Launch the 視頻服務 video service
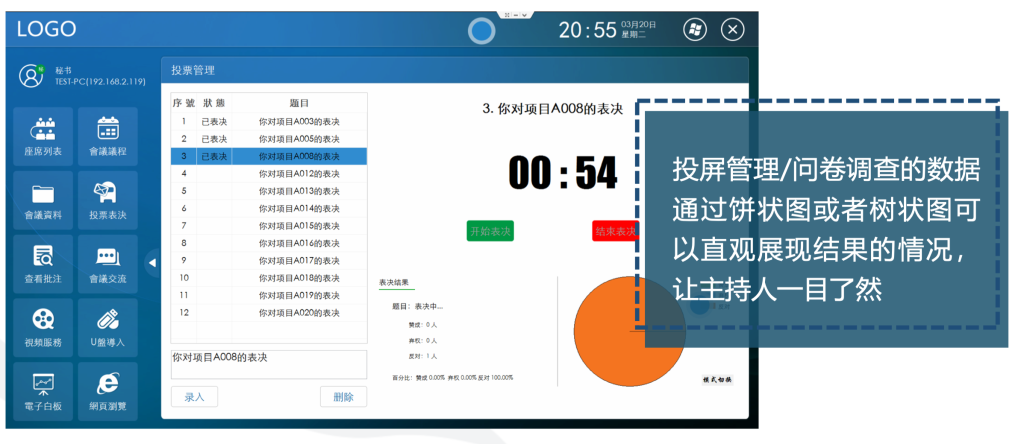The height and width of the screenshot is (444, 1024). pos(43,326)
